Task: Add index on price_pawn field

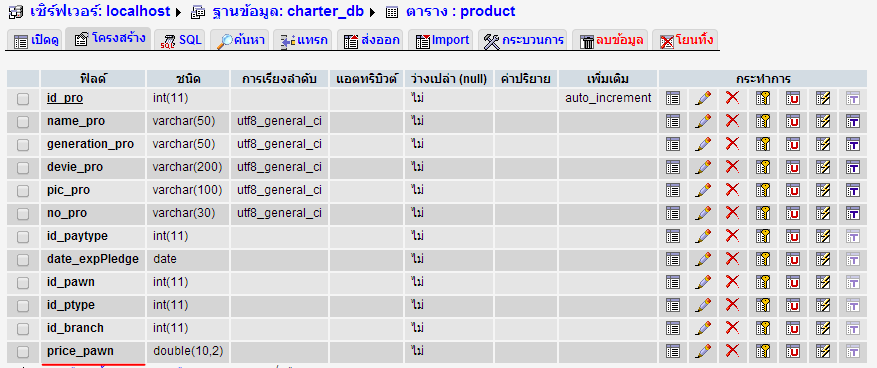Action: coord(822,351)
